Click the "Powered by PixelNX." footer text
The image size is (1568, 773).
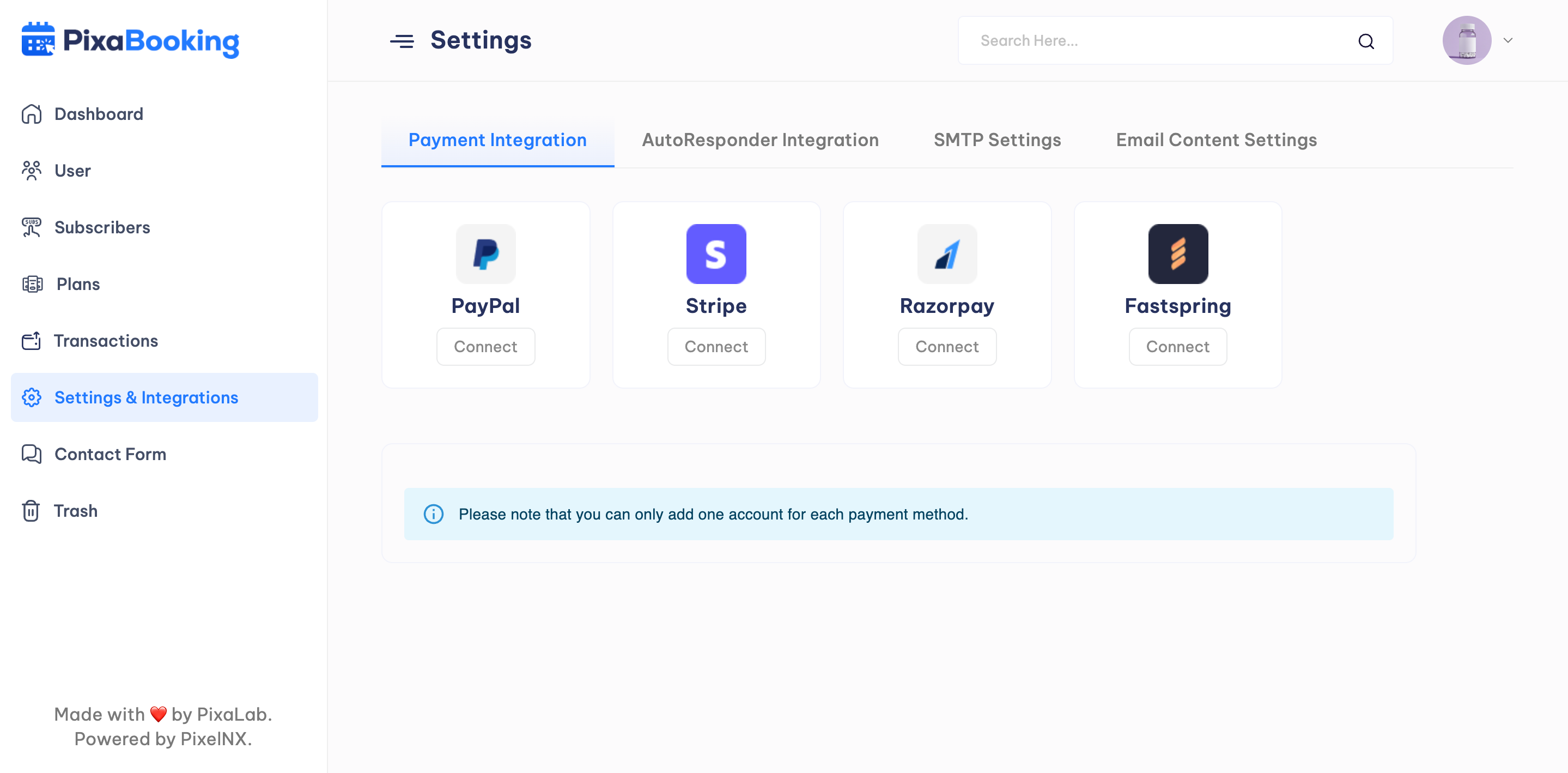tap(163, 739)
